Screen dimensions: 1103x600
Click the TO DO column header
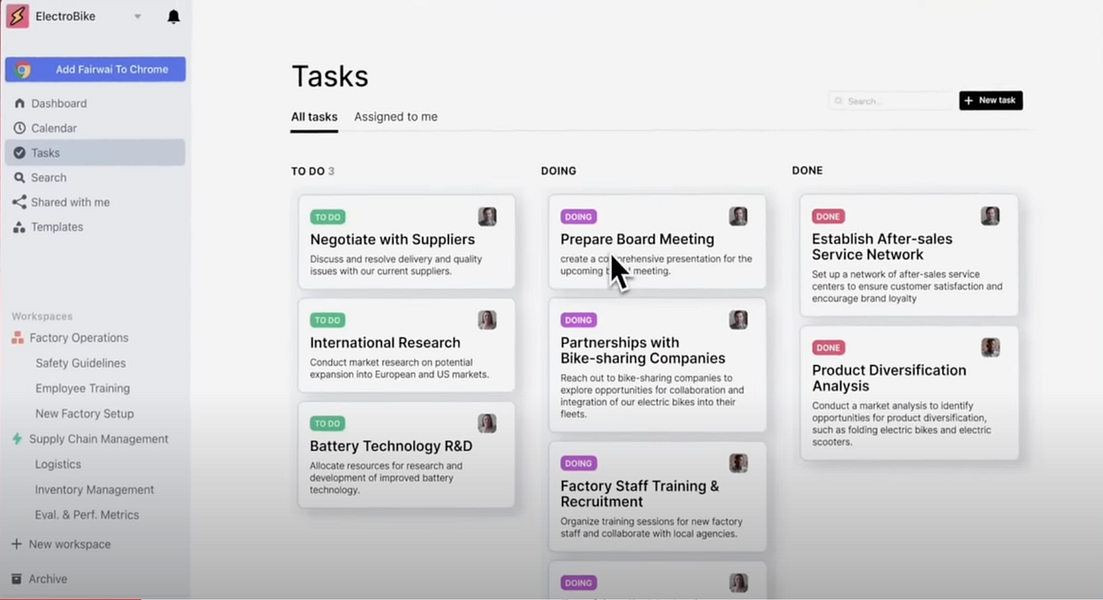click(x=308, y=171)
